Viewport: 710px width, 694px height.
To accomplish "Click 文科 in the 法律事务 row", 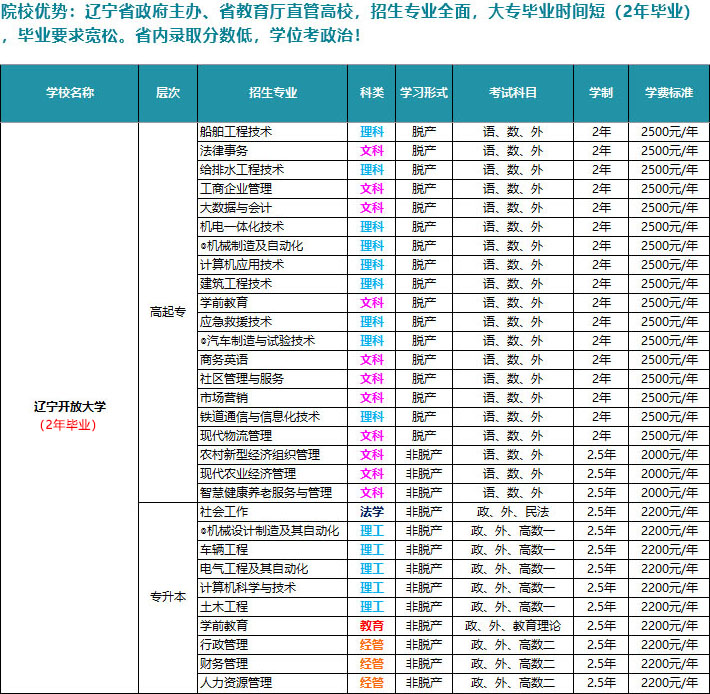I will tap(372, 151).
